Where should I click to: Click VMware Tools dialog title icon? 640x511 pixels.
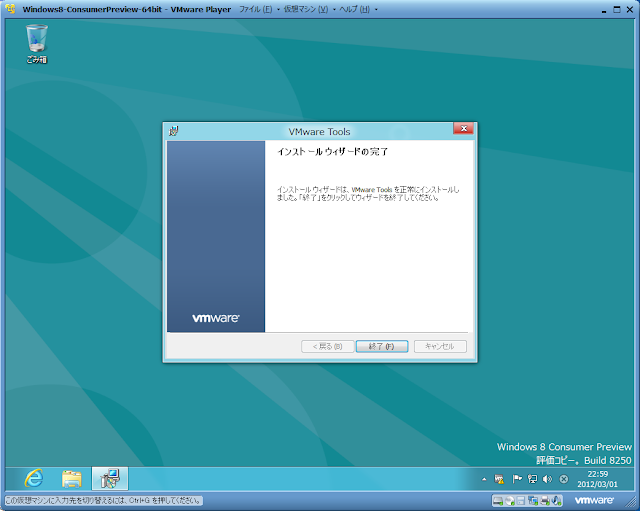coord(174,131)
